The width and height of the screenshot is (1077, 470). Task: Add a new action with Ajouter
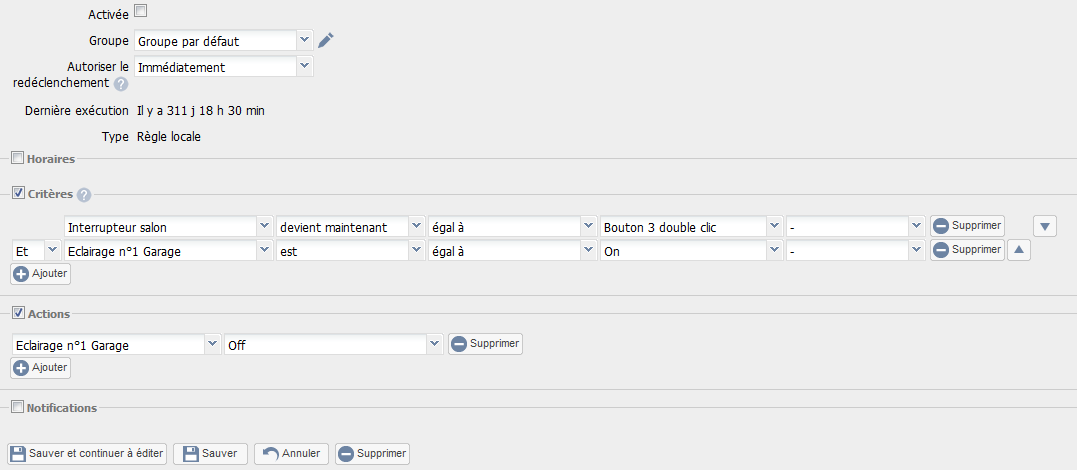coord(41,368)
